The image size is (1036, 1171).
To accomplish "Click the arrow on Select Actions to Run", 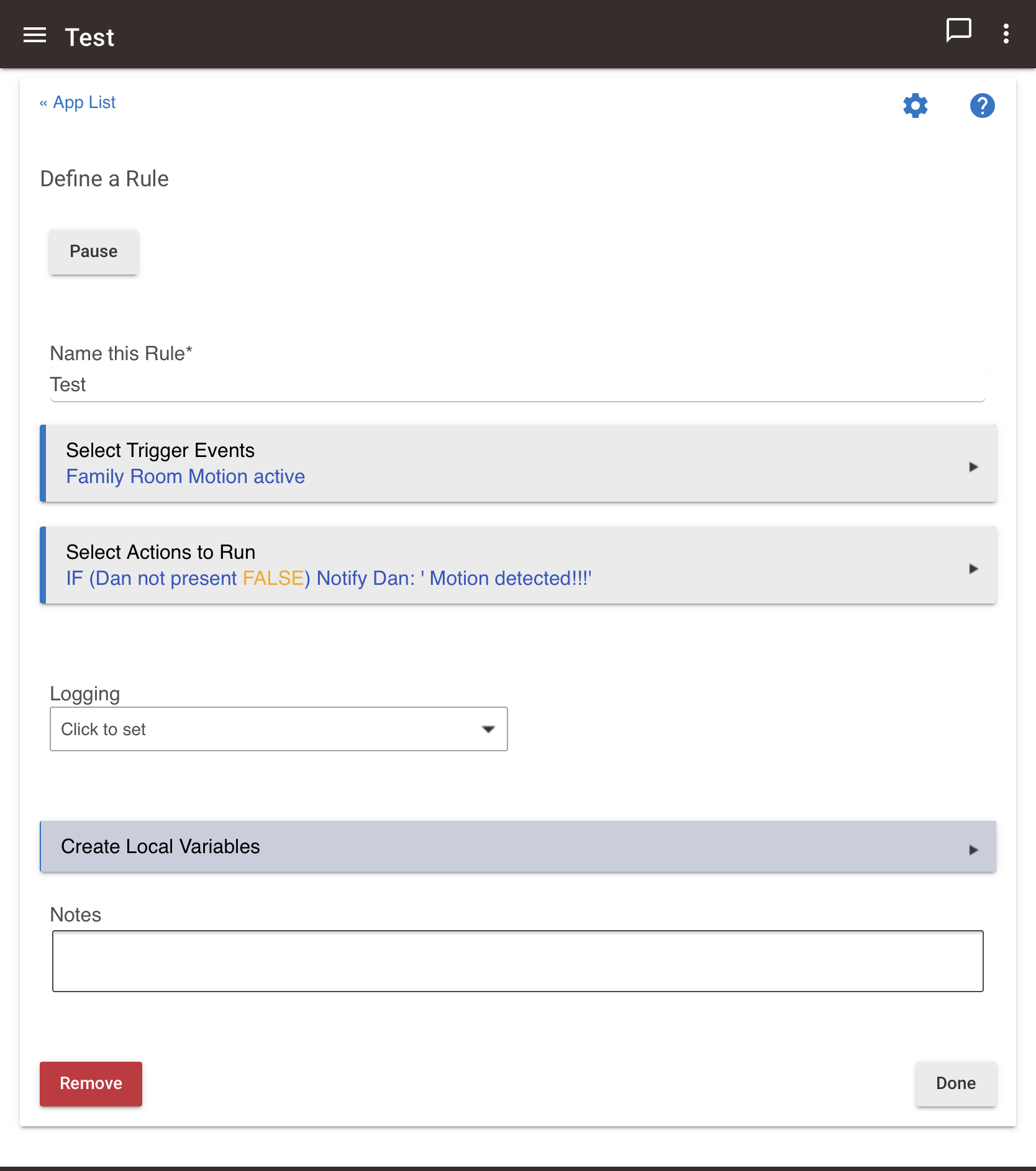I will [973, 569].
